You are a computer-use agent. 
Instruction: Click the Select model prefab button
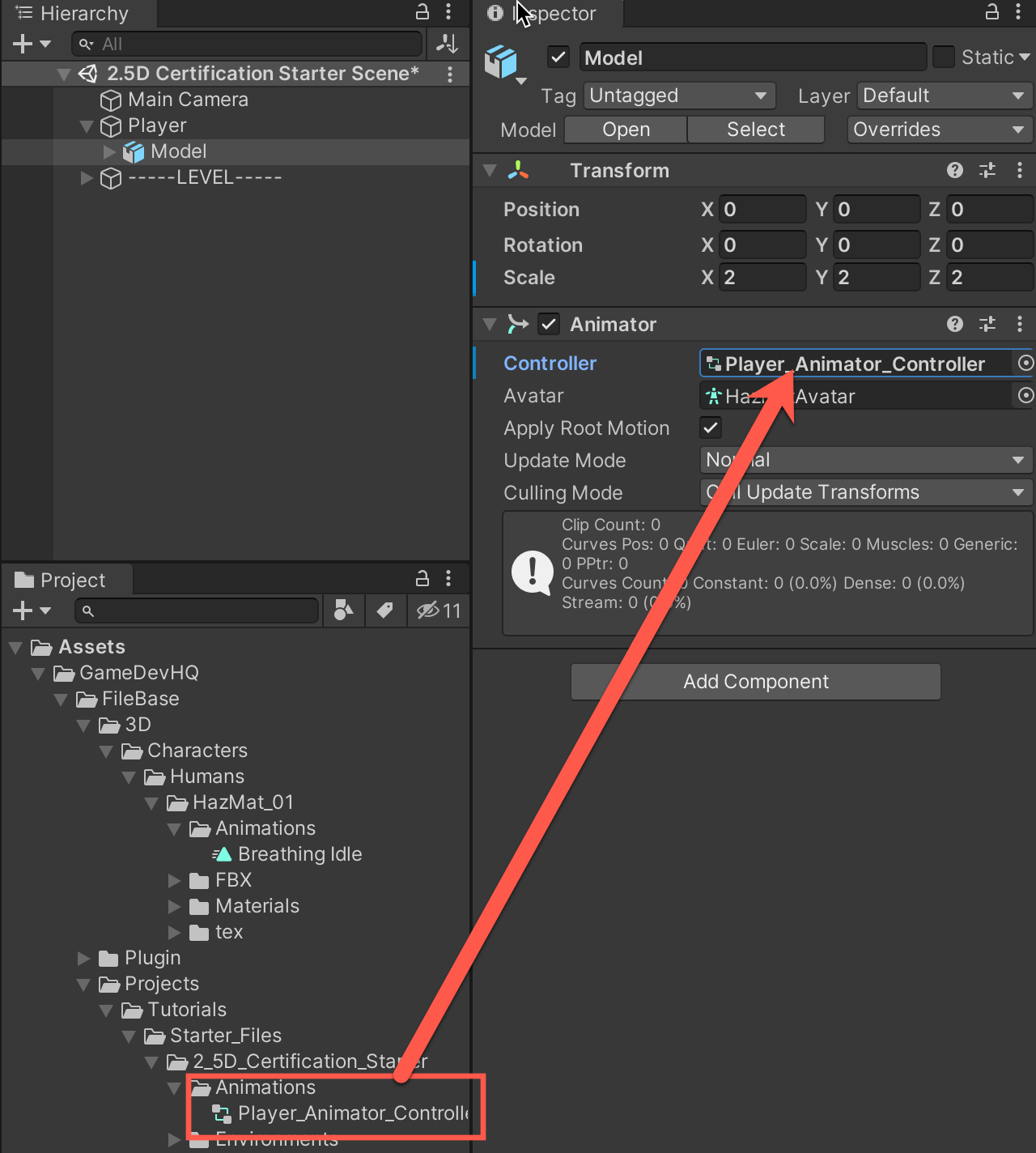[756, 130]
